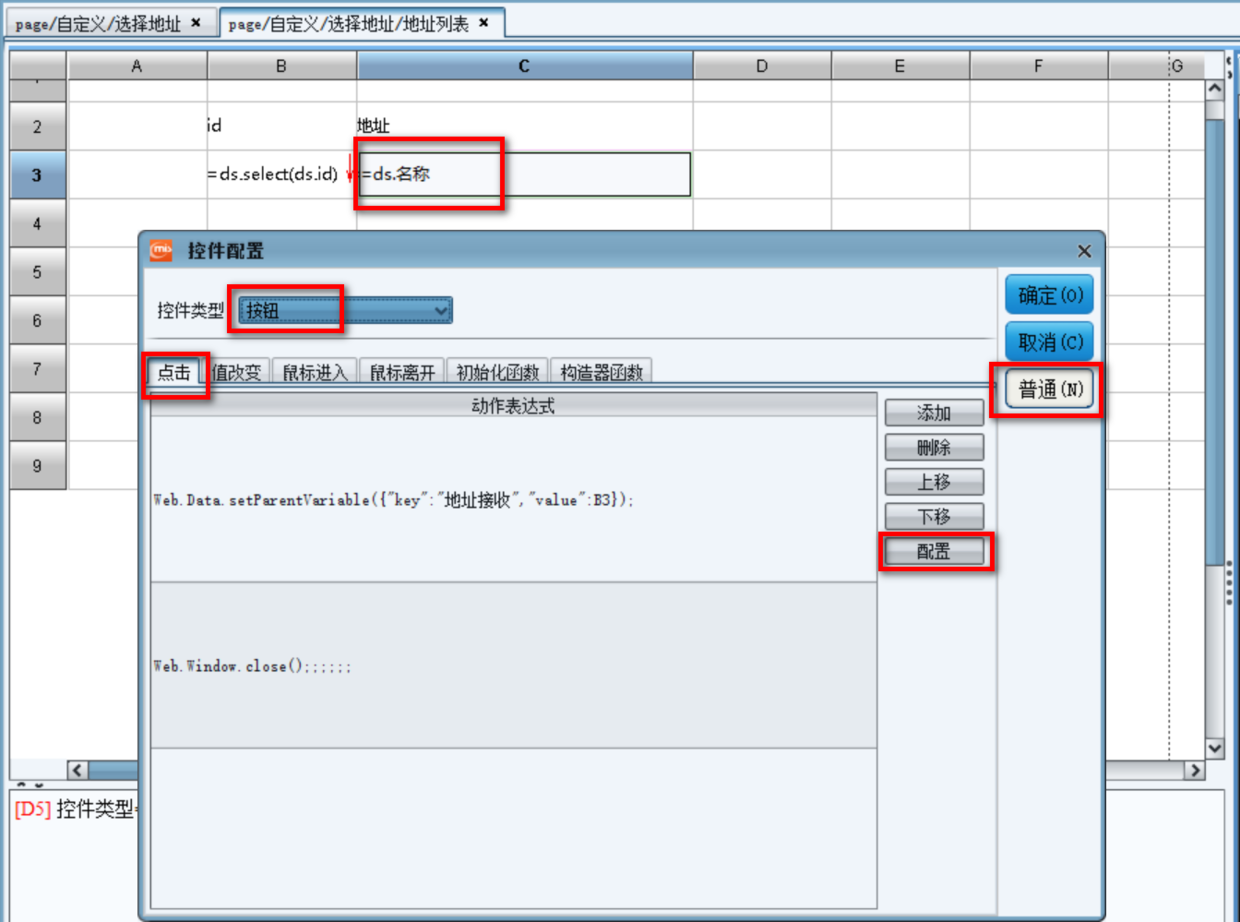Click column header C

(x=525, y=66)
